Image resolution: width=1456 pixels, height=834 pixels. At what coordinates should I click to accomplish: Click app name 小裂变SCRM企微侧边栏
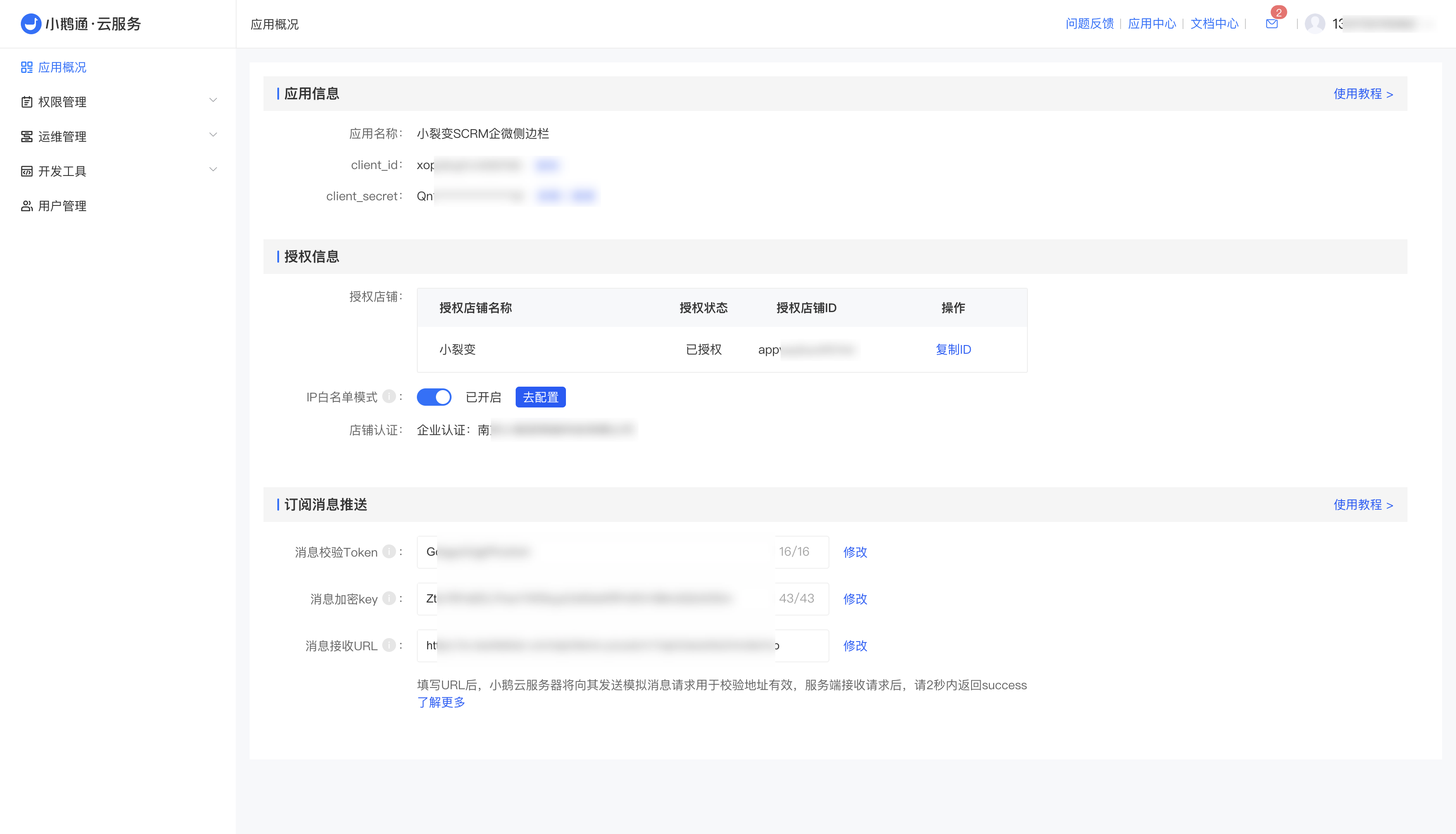(x=483, y=134)
